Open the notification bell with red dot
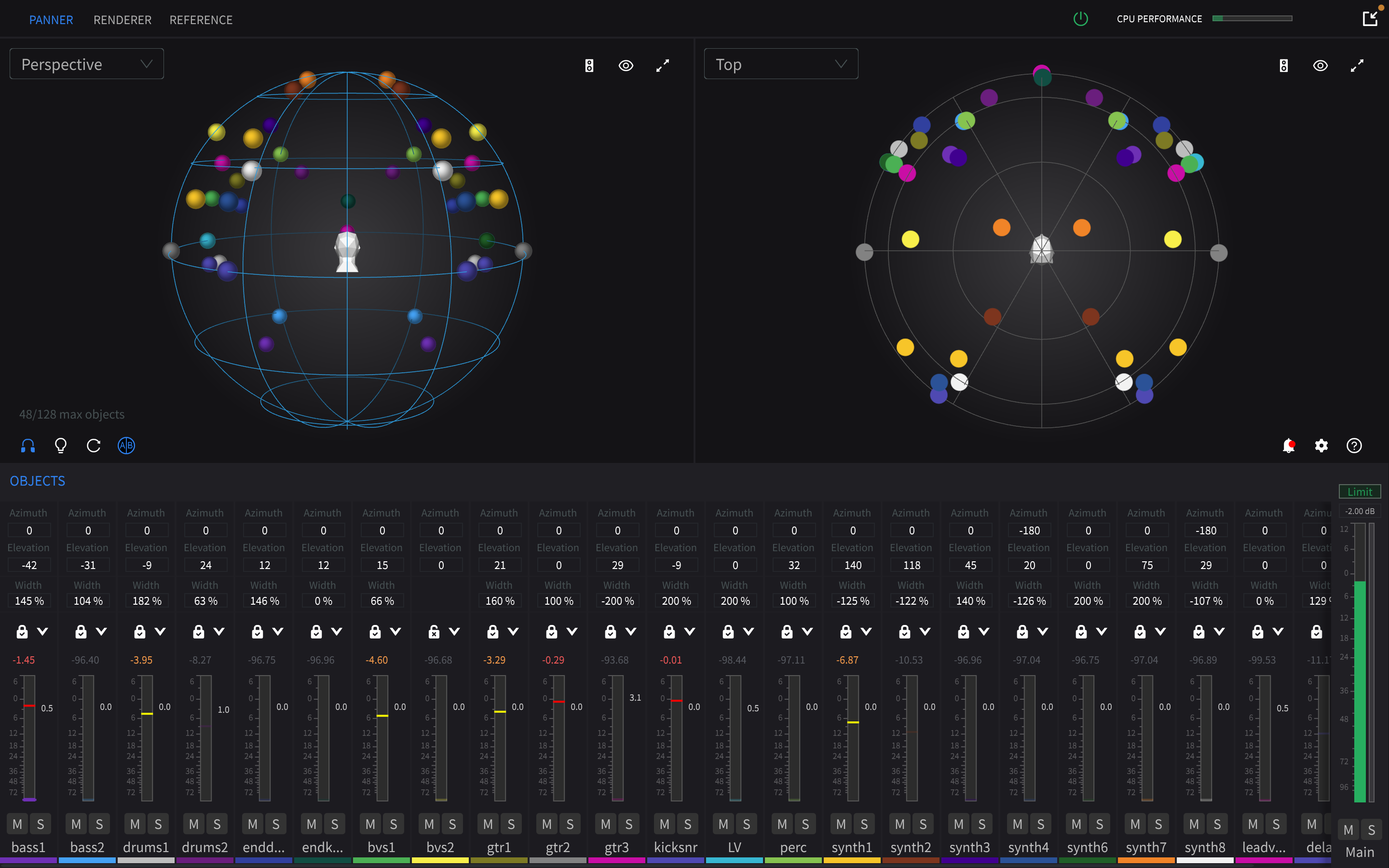Viewport: 1389px width, 868px height. pyautogui.click(x=1289, y=446)
